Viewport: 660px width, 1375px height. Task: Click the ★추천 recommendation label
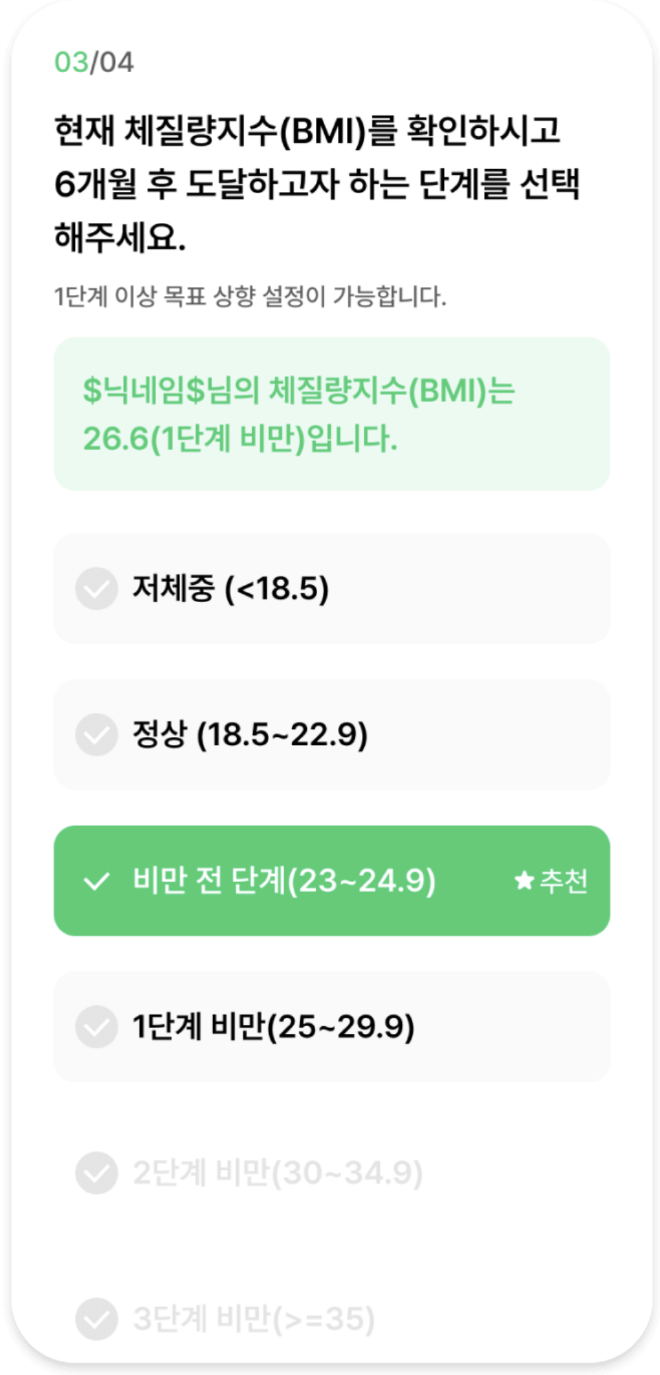550,881
